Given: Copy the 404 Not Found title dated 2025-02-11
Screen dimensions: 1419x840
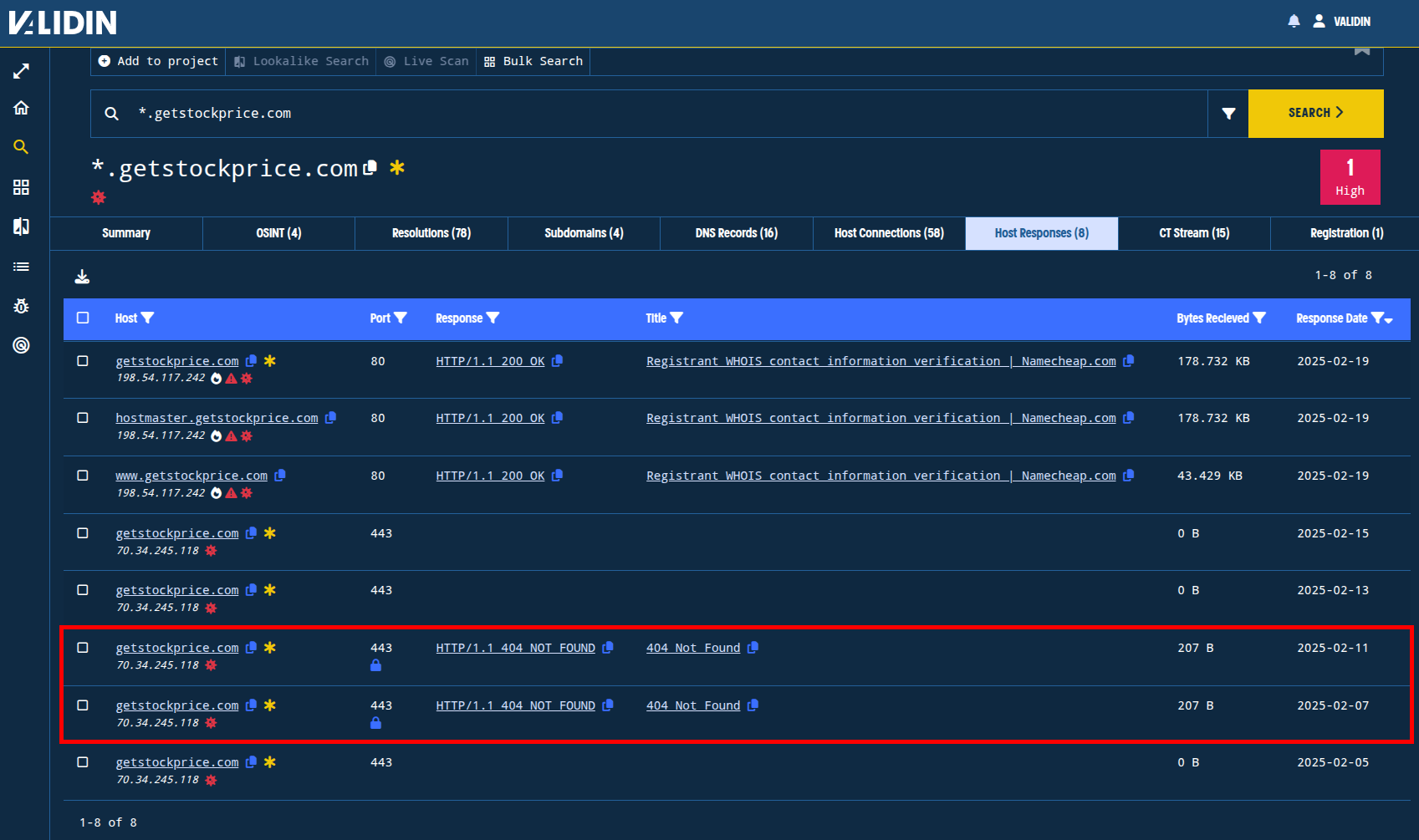Looking at the screenshot, I should coord(753,648).
